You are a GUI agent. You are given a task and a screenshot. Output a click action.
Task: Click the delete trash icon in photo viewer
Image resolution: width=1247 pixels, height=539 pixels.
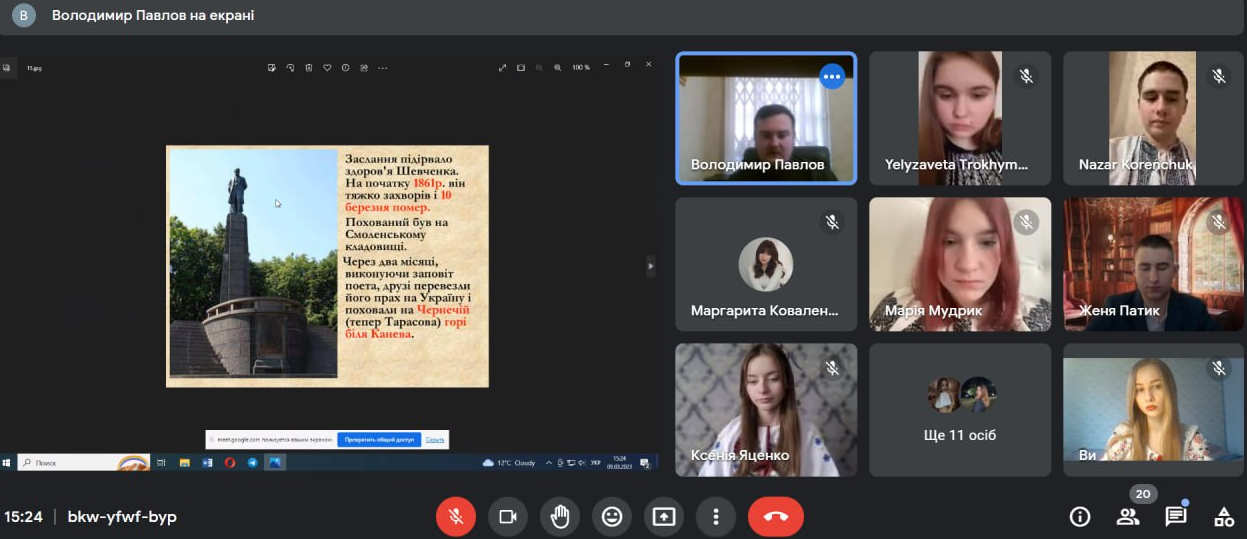(x=309, y=68)
